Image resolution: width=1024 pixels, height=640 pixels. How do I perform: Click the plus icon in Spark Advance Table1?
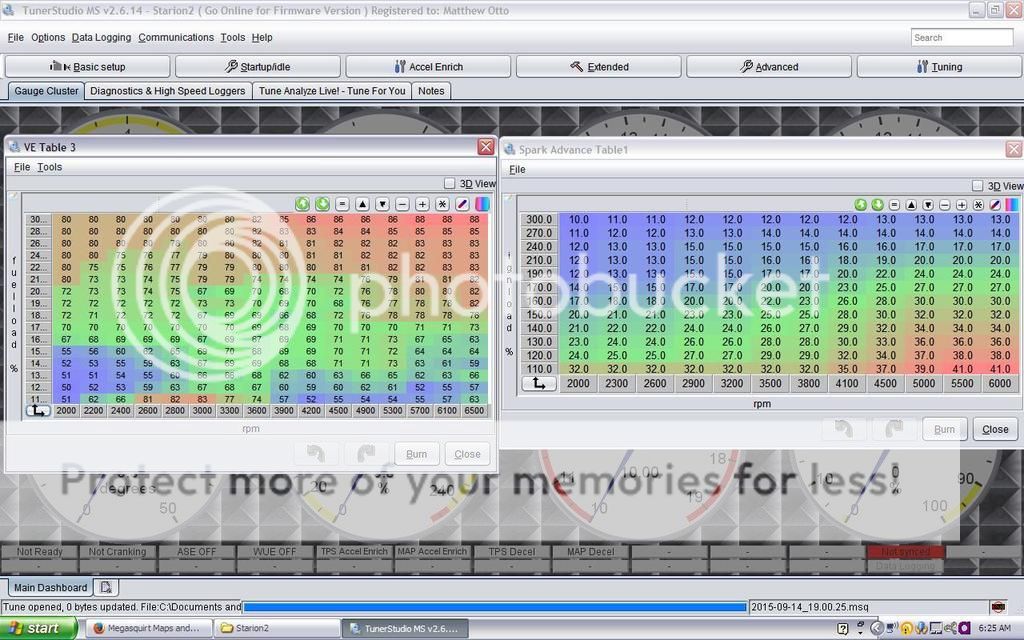coord(961,205)
